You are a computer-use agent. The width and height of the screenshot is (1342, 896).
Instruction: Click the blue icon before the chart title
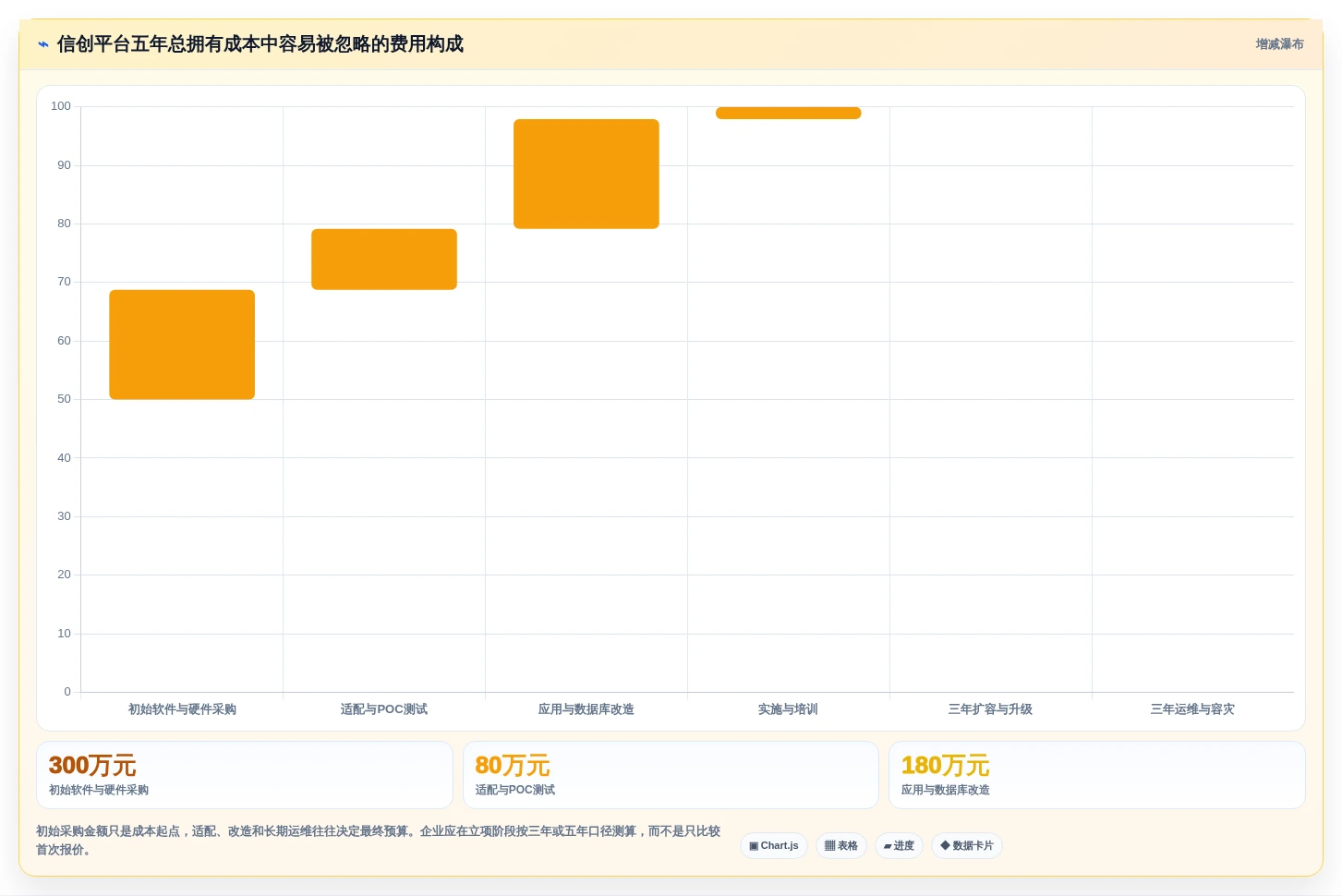click(x=43, y=44)
